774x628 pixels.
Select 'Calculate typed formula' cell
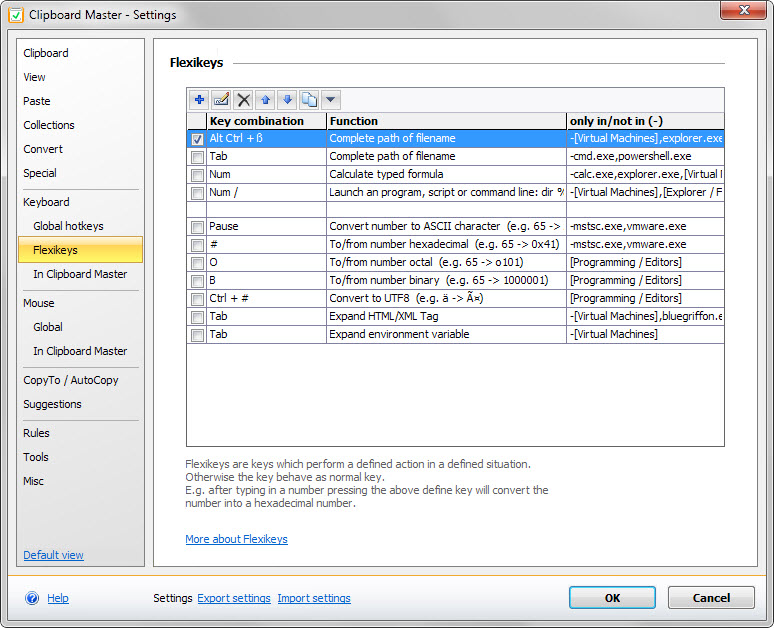pyautogui.click(x=446, y=174)
